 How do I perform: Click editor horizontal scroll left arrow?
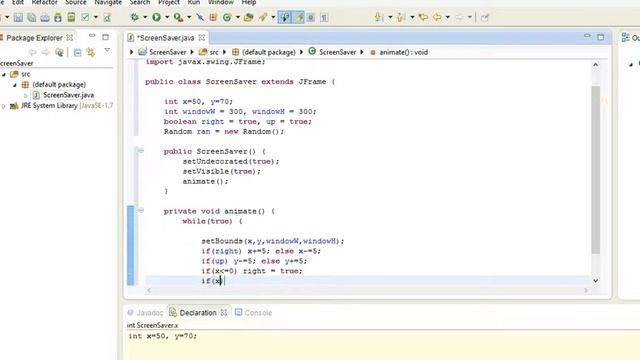point(149,290)
